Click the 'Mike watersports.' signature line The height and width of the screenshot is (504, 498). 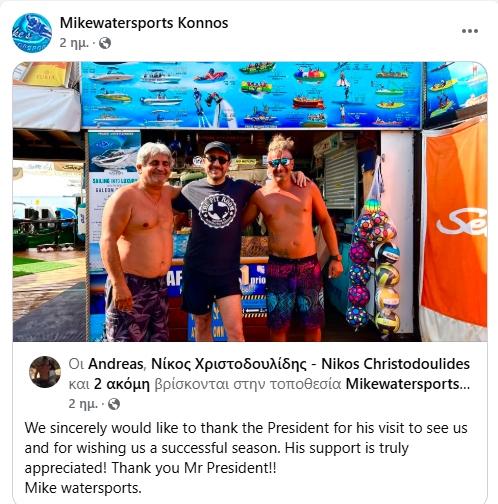point(83,488)
